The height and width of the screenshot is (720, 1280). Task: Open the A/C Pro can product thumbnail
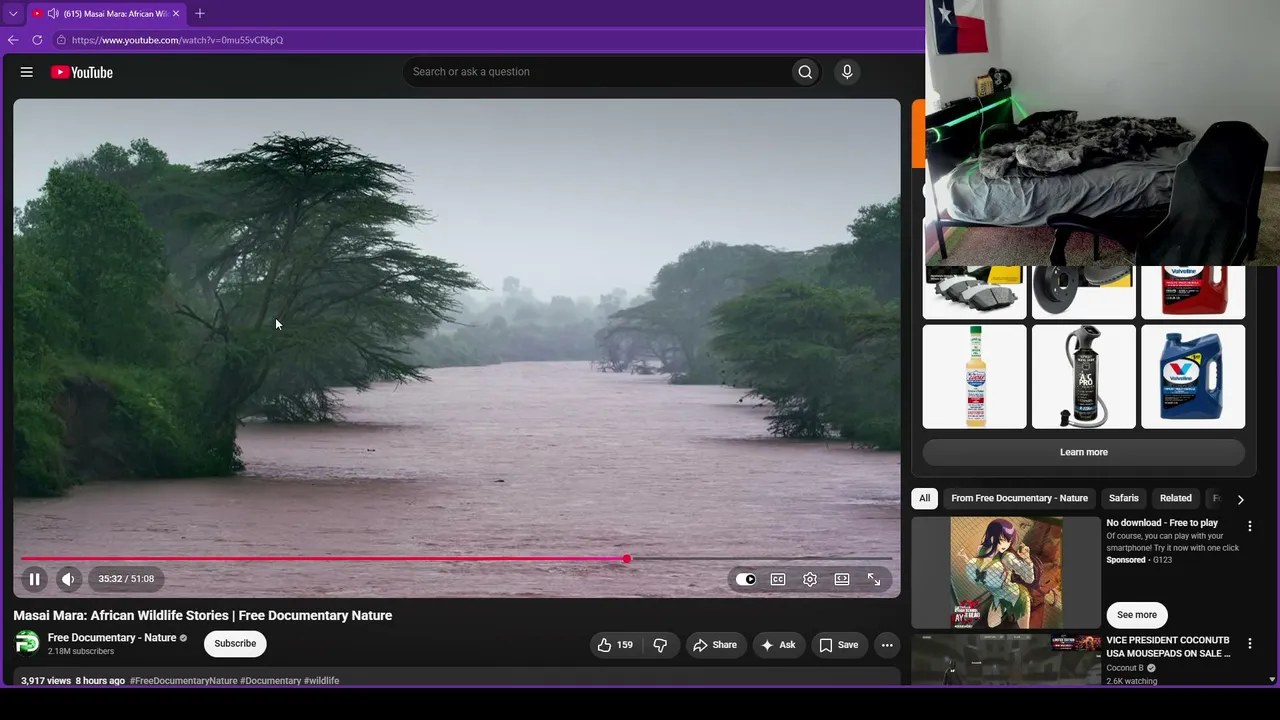coord(1084,377)
